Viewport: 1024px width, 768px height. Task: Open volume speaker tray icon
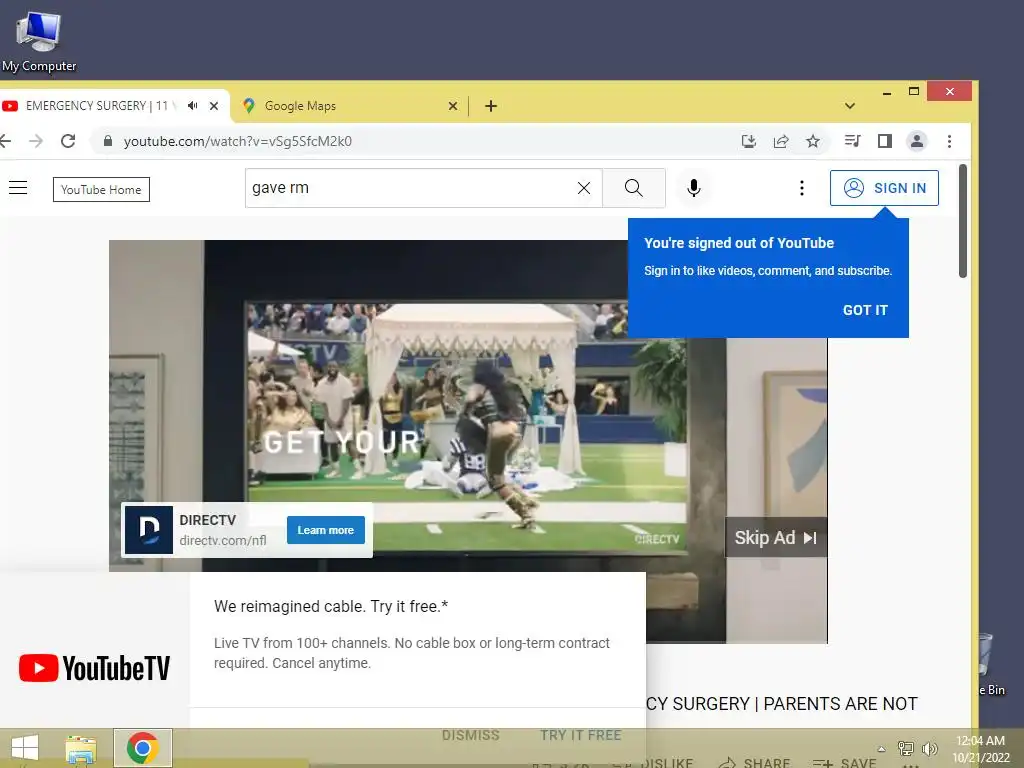(x=929, y=748)
